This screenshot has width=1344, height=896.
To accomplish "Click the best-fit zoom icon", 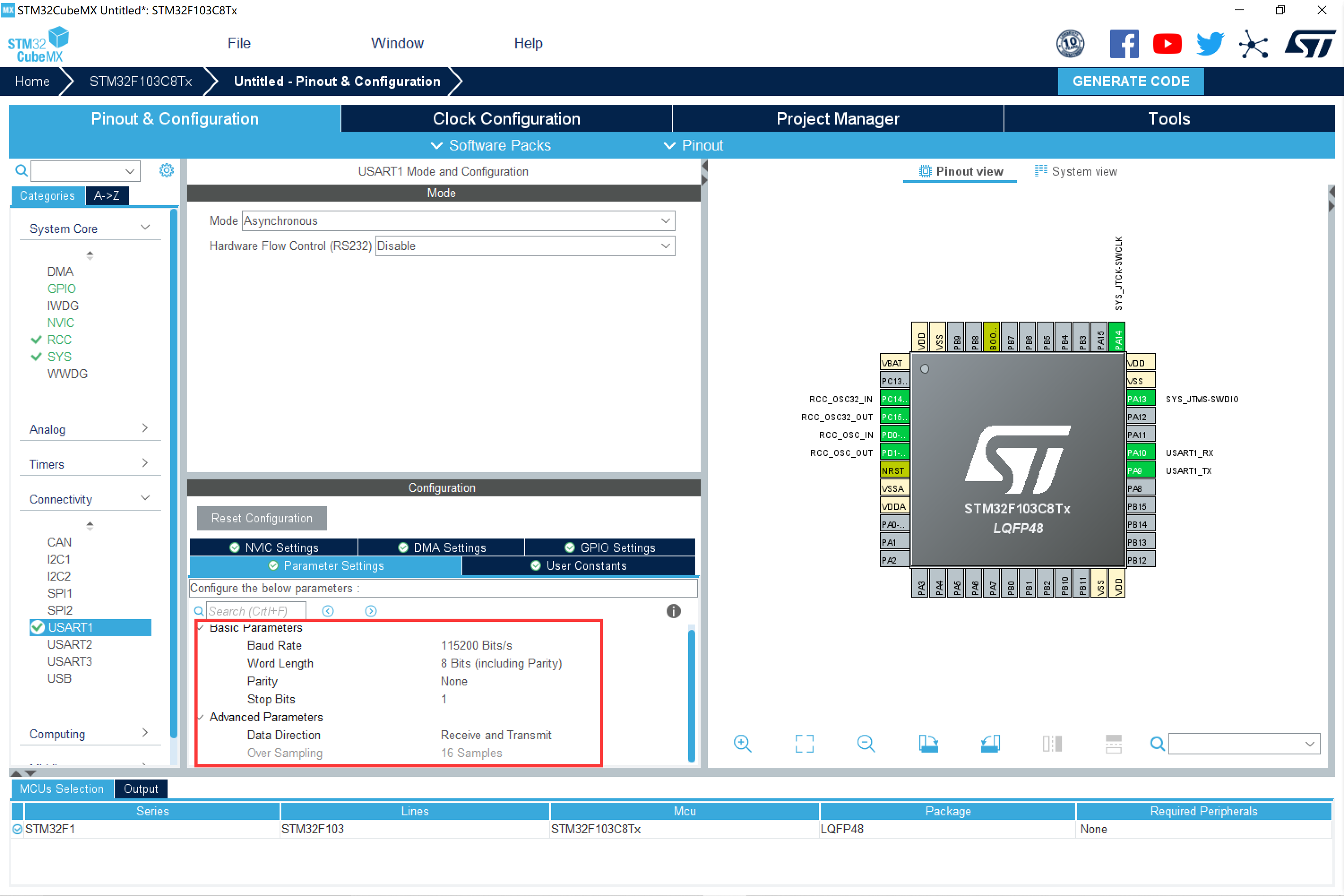I will pyautogui.click(x=803, y=743).
